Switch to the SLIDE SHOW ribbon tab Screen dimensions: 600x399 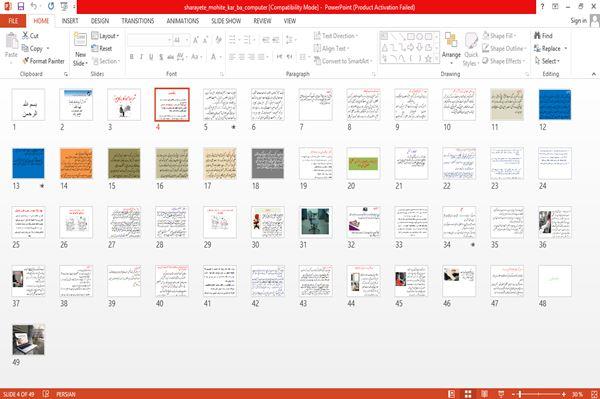point(226,21)
